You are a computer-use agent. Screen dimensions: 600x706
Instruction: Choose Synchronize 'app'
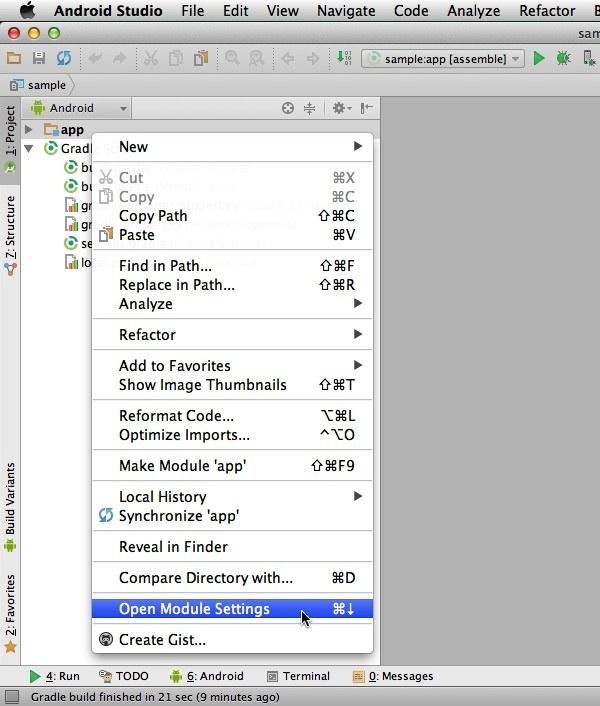click(232, 516)
